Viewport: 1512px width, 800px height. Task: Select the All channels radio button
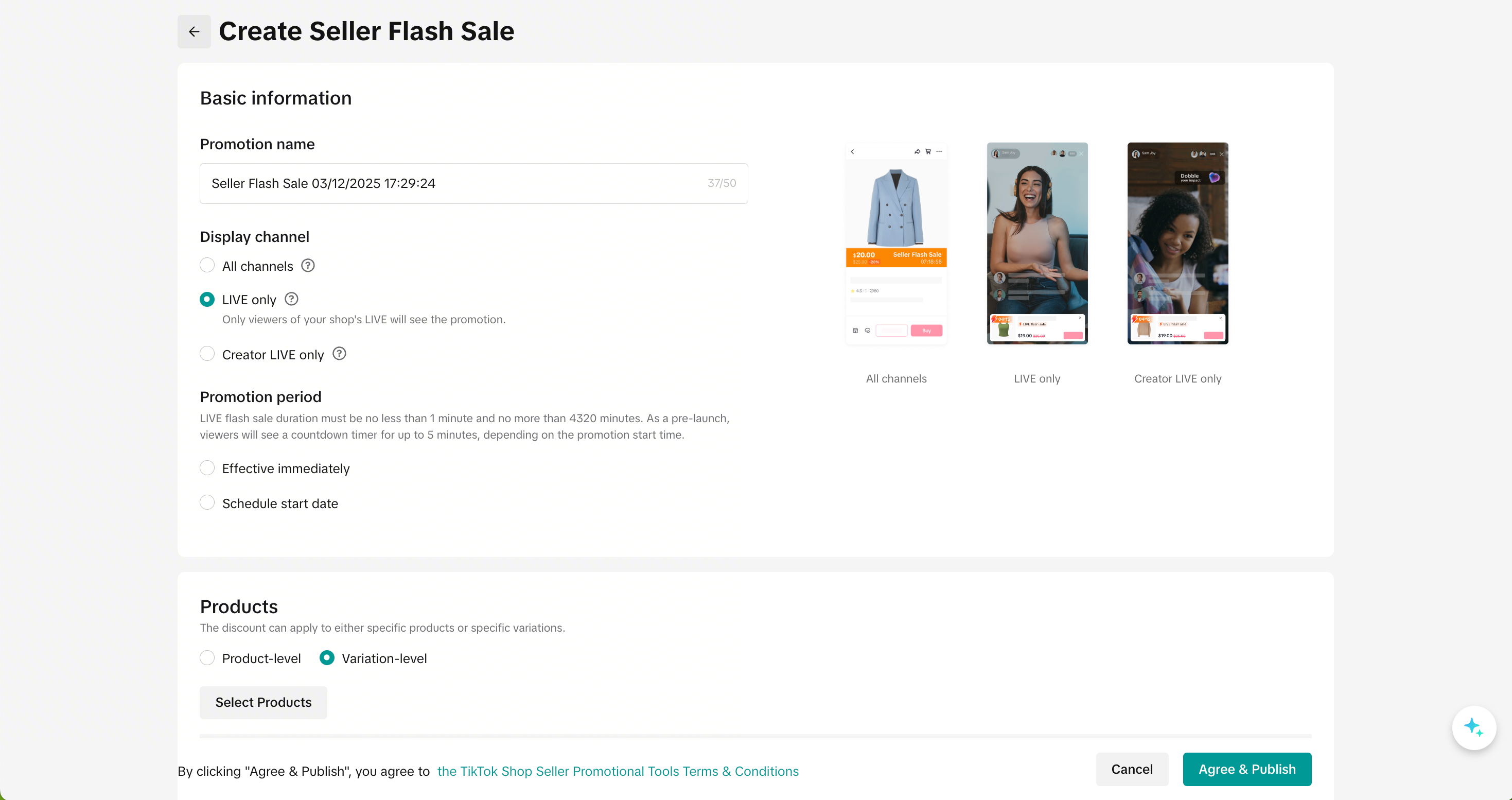tap(207, 265)
